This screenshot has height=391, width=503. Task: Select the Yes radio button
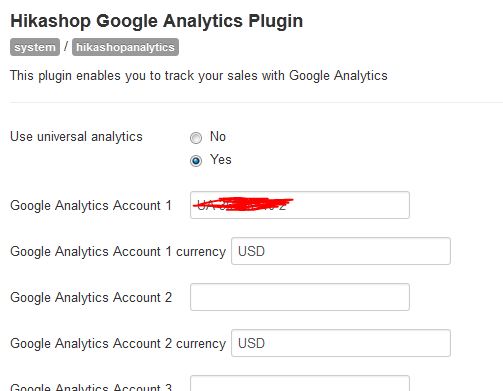(x=196, y=161)
